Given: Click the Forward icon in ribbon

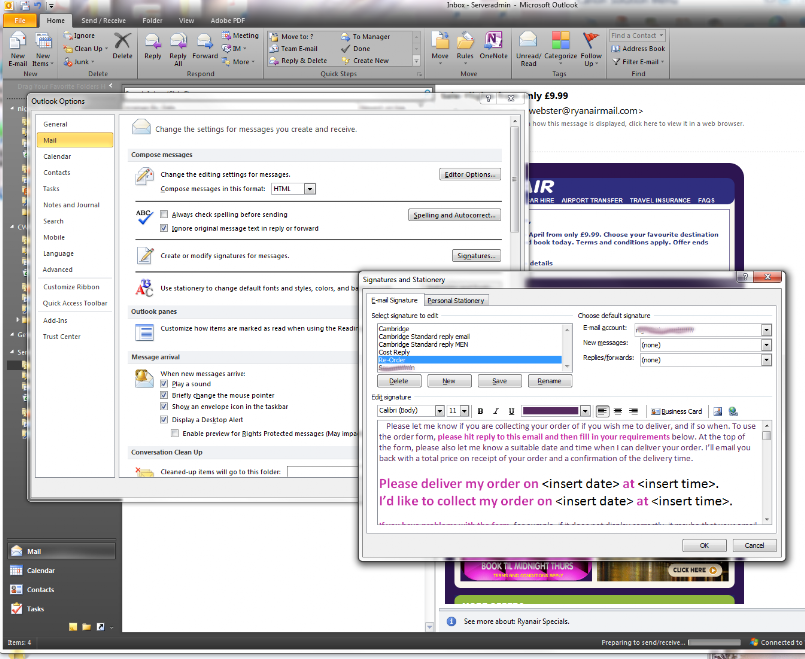Looking at the screenshot, I should click(x=205, y=46).
